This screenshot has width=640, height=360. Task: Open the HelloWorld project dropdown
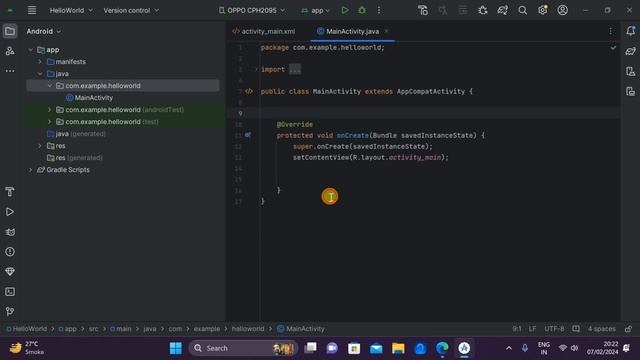71,10
